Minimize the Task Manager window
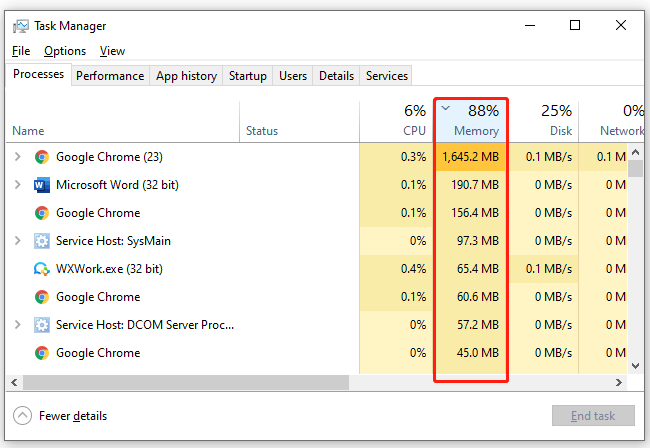This screenshot has height=448, width=650. 530,26
